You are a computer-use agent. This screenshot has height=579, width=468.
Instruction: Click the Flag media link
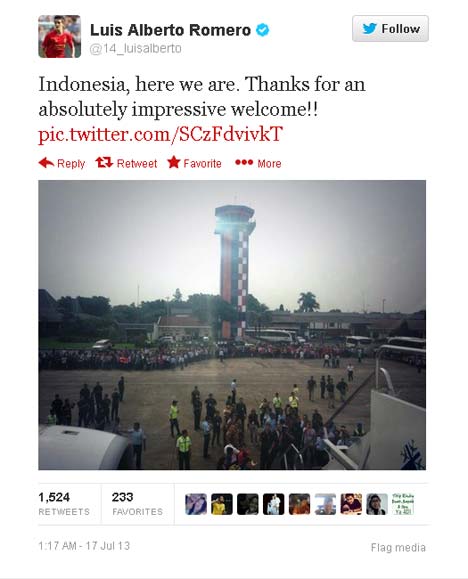point(398,548)
